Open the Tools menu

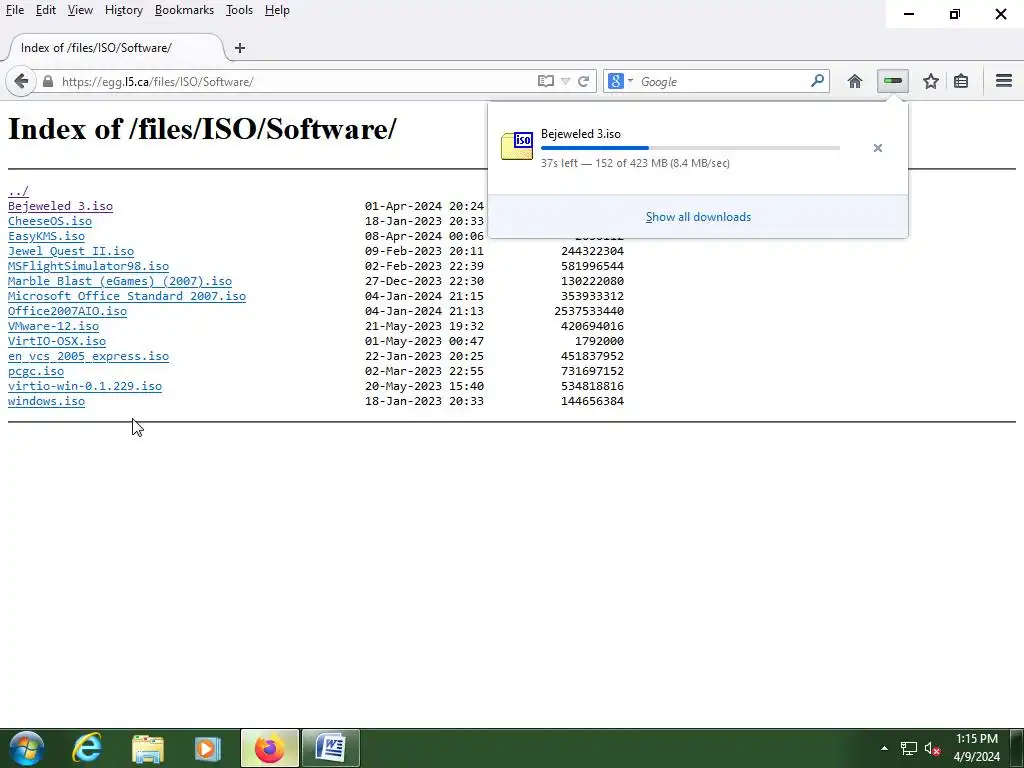[239, 10]
